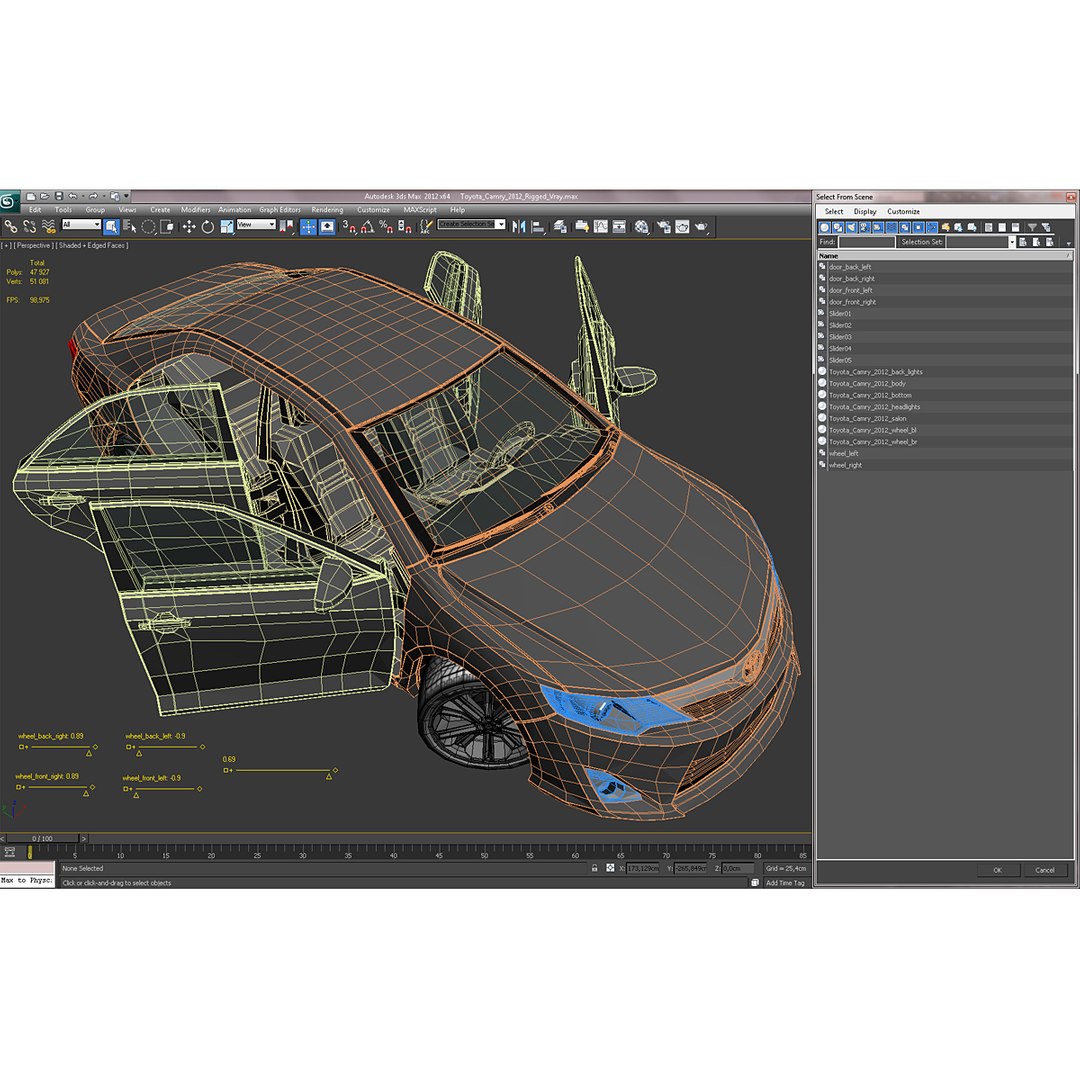
Task: Click wheel_front_left slider in viewport
Action: (164, 789)
